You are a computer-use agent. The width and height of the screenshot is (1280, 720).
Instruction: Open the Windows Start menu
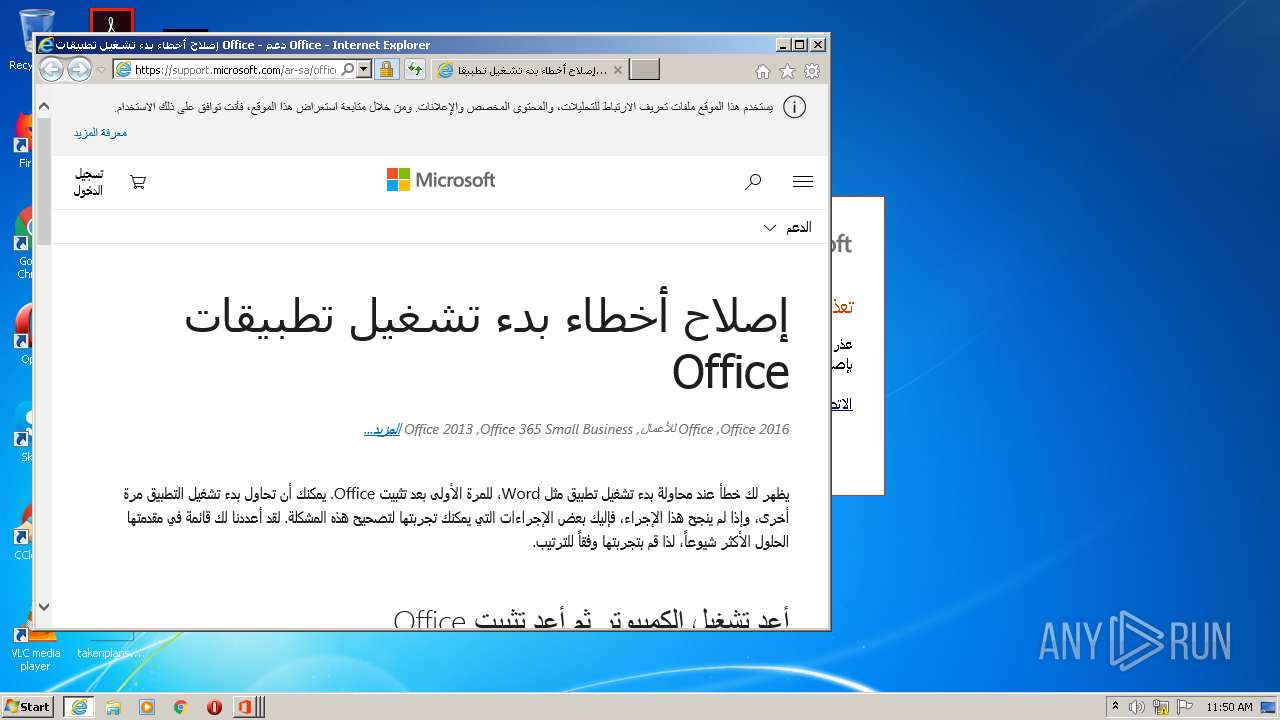click(27, 706)
